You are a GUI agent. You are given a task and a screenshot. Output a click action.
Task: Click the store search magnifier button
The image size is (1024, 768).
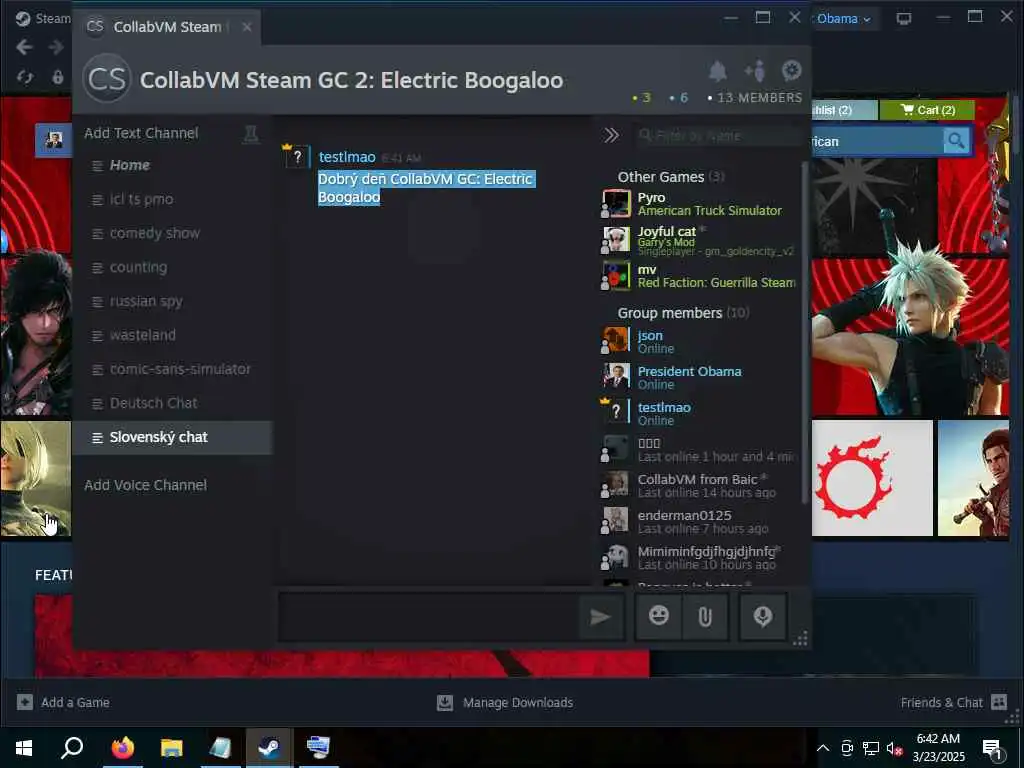coord(956,140)
